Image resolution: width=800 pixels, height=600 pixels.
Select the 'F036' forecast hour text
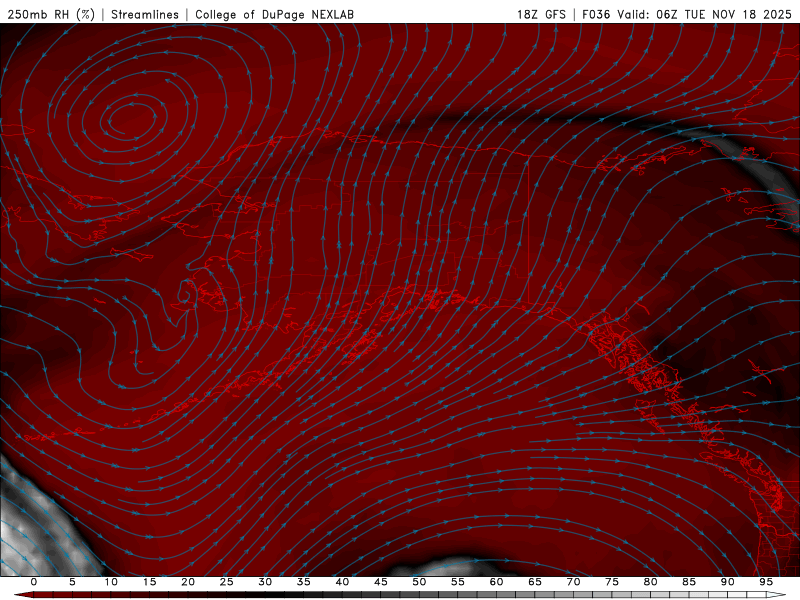point(596,14)
